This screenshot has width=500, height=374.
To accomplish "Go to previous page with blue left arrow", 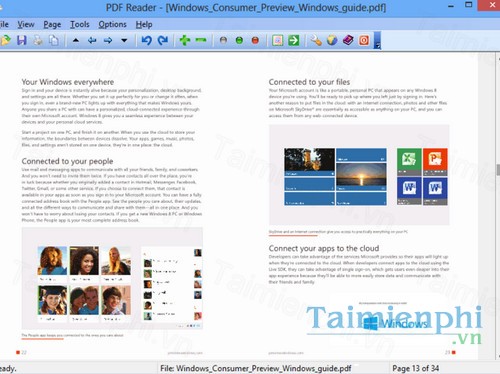I will click(x=92, y=40).
